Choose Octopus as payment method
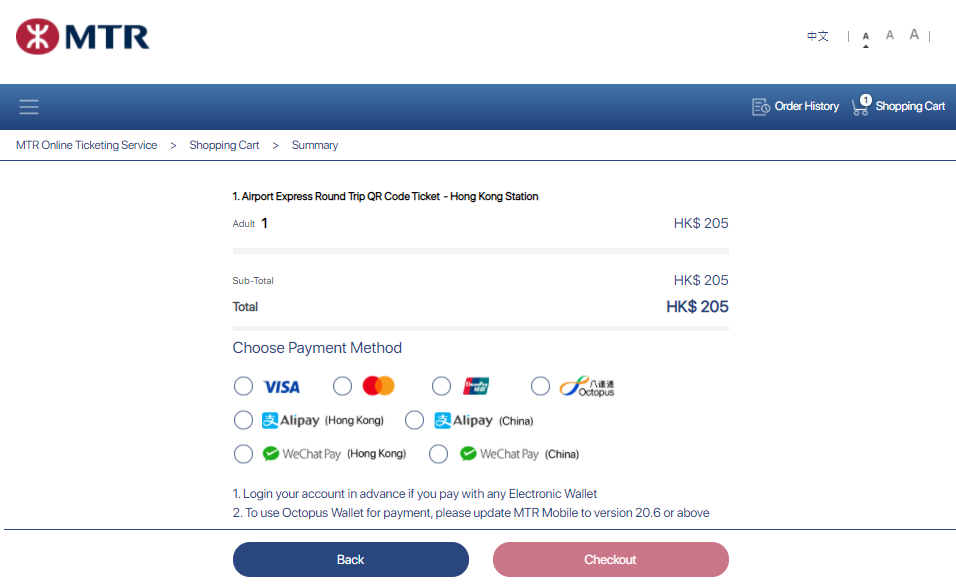The image size is (956, 588). click(x=540, y=385)
